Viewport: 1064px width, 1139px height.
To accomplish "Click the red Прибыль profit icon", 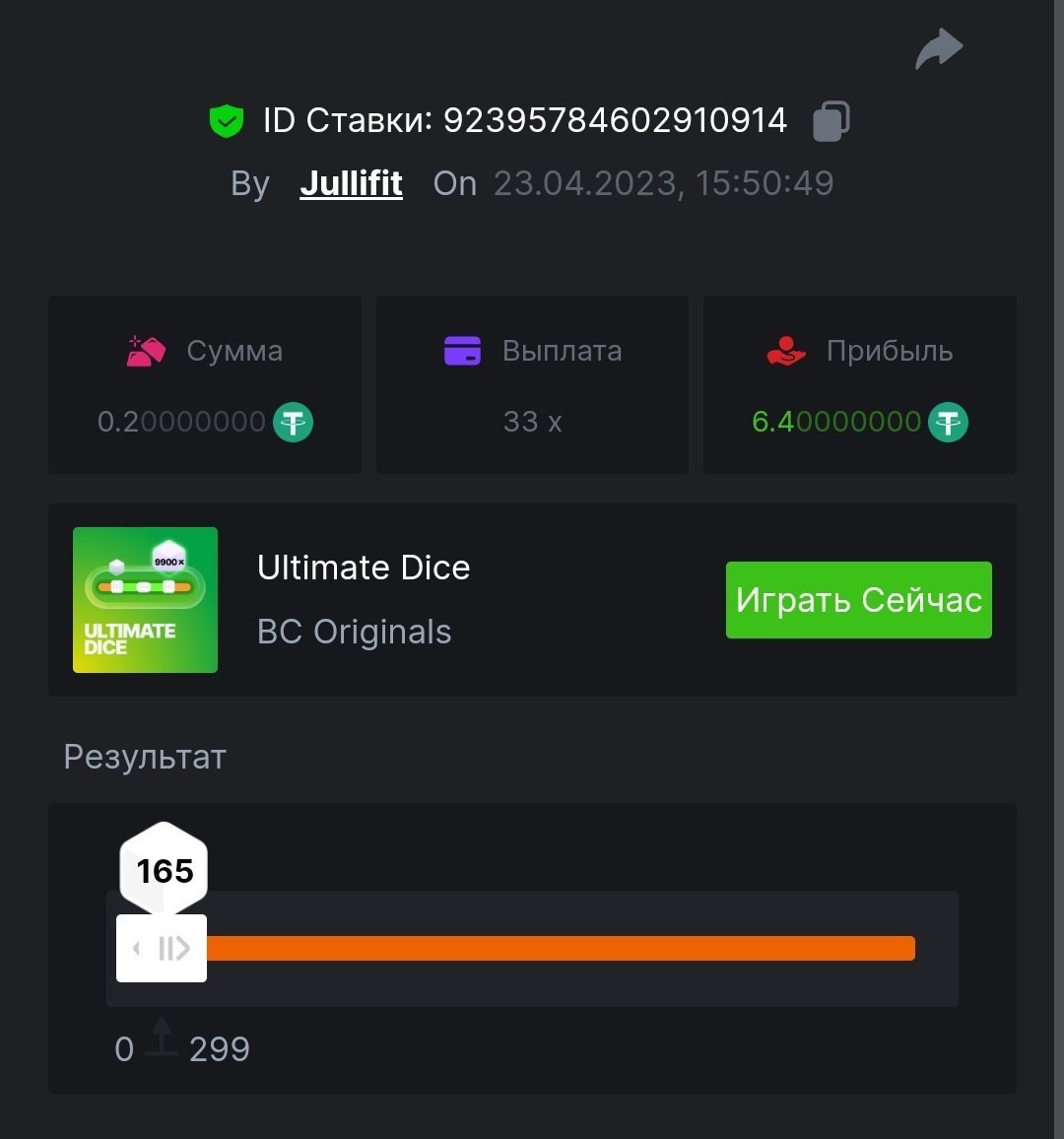I will pyautogui.click(x=786, y=351).
